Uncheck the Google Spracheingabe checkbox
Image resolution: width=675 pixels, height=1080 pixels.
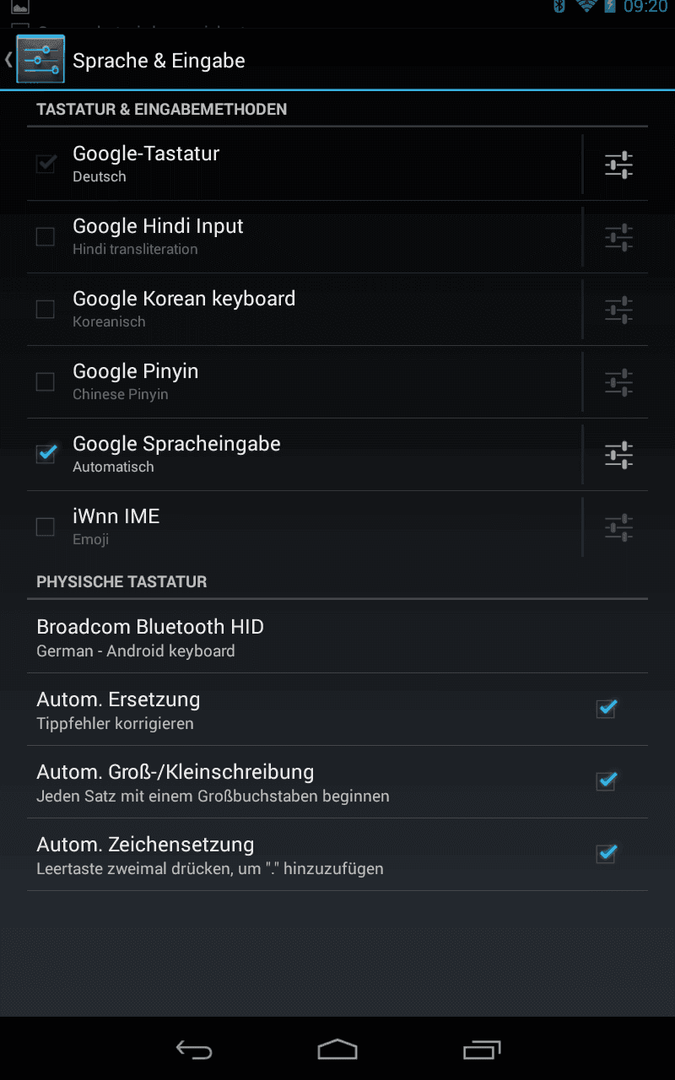click(46, 453)
